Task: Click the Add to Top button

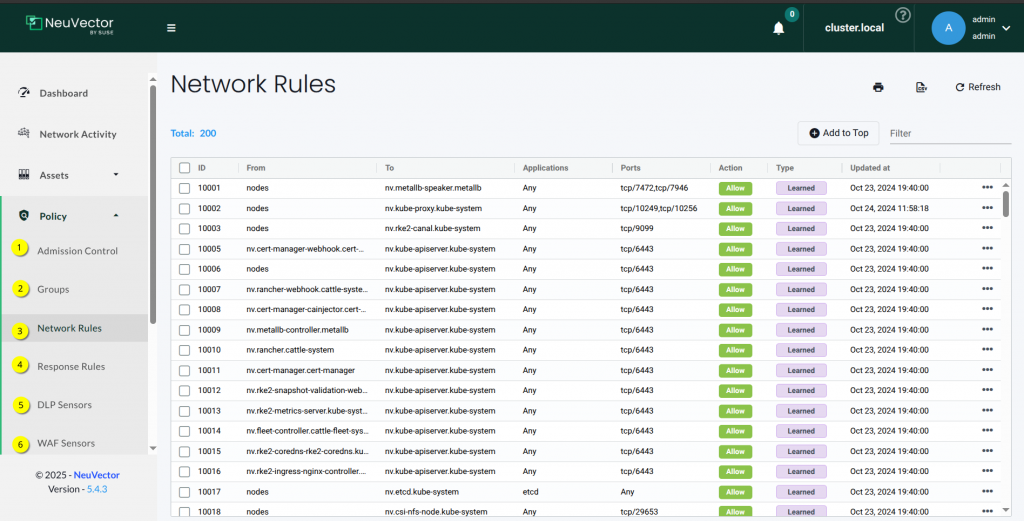Action: (838, 133)
